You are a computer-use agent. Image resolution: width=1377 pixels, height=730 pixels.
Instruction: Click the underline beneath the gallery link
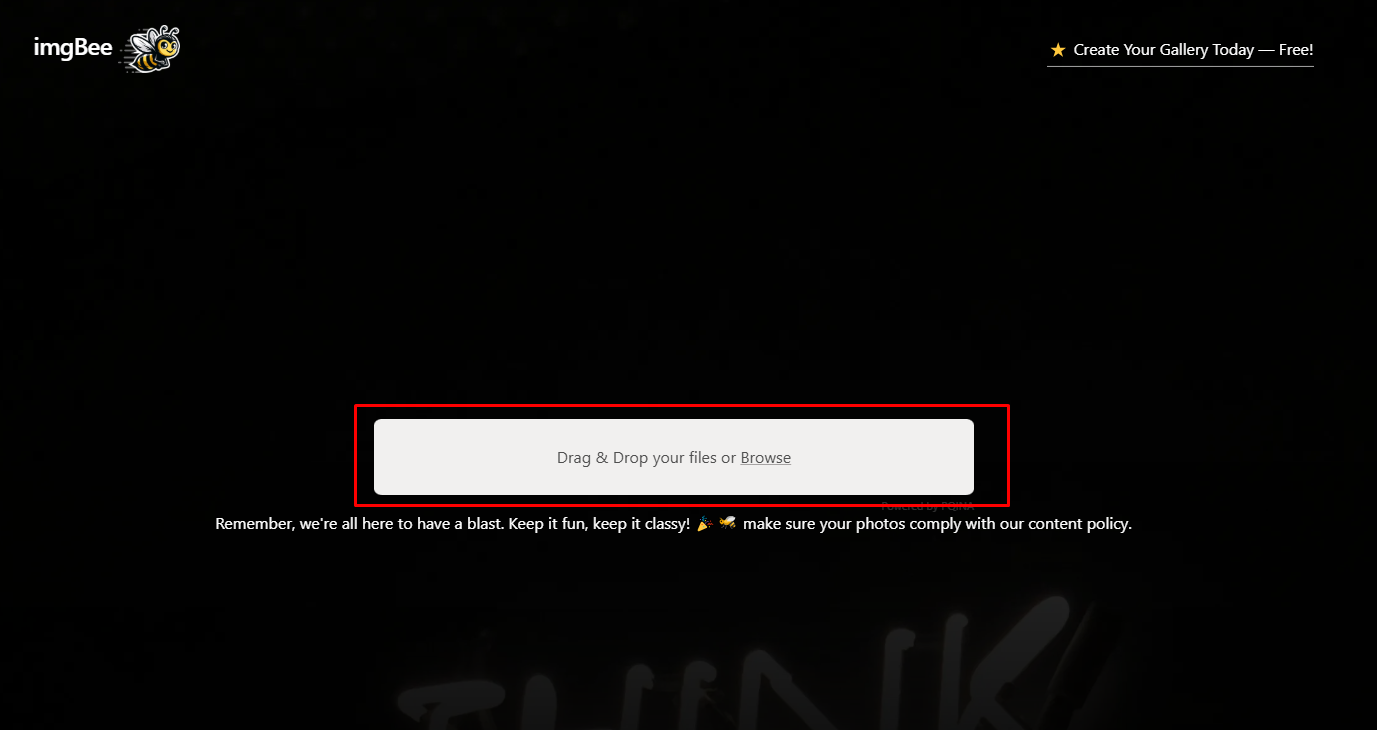click(1181, 66)
